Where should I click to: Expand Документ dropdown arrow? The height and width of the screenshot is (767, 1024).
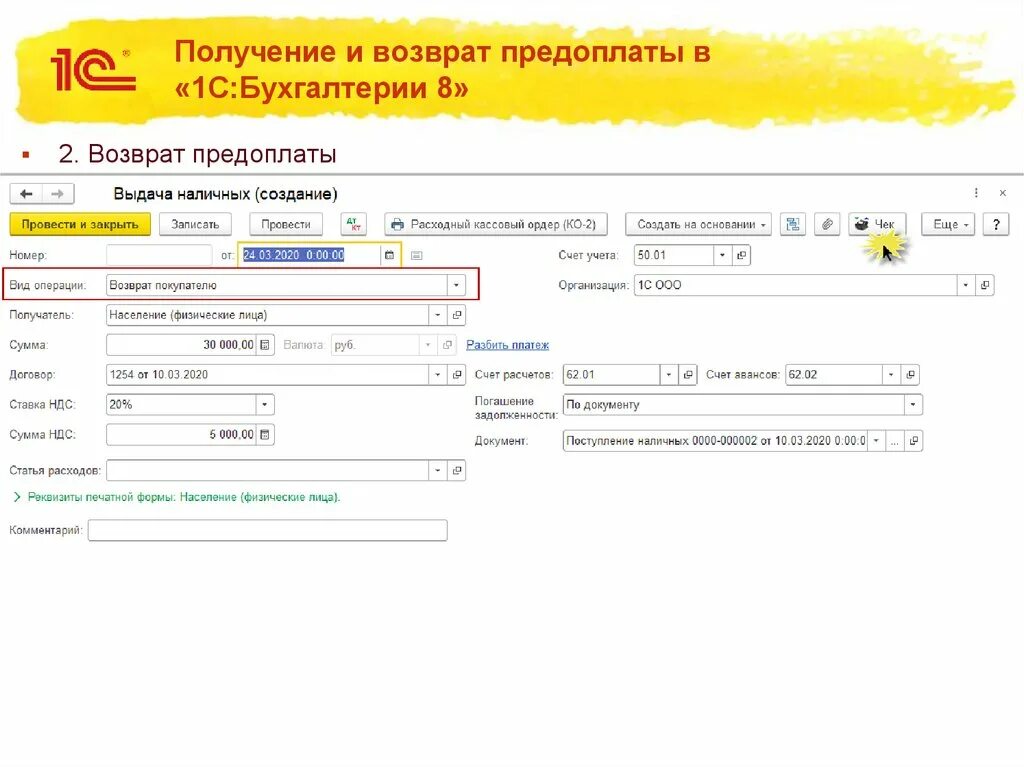876,441
